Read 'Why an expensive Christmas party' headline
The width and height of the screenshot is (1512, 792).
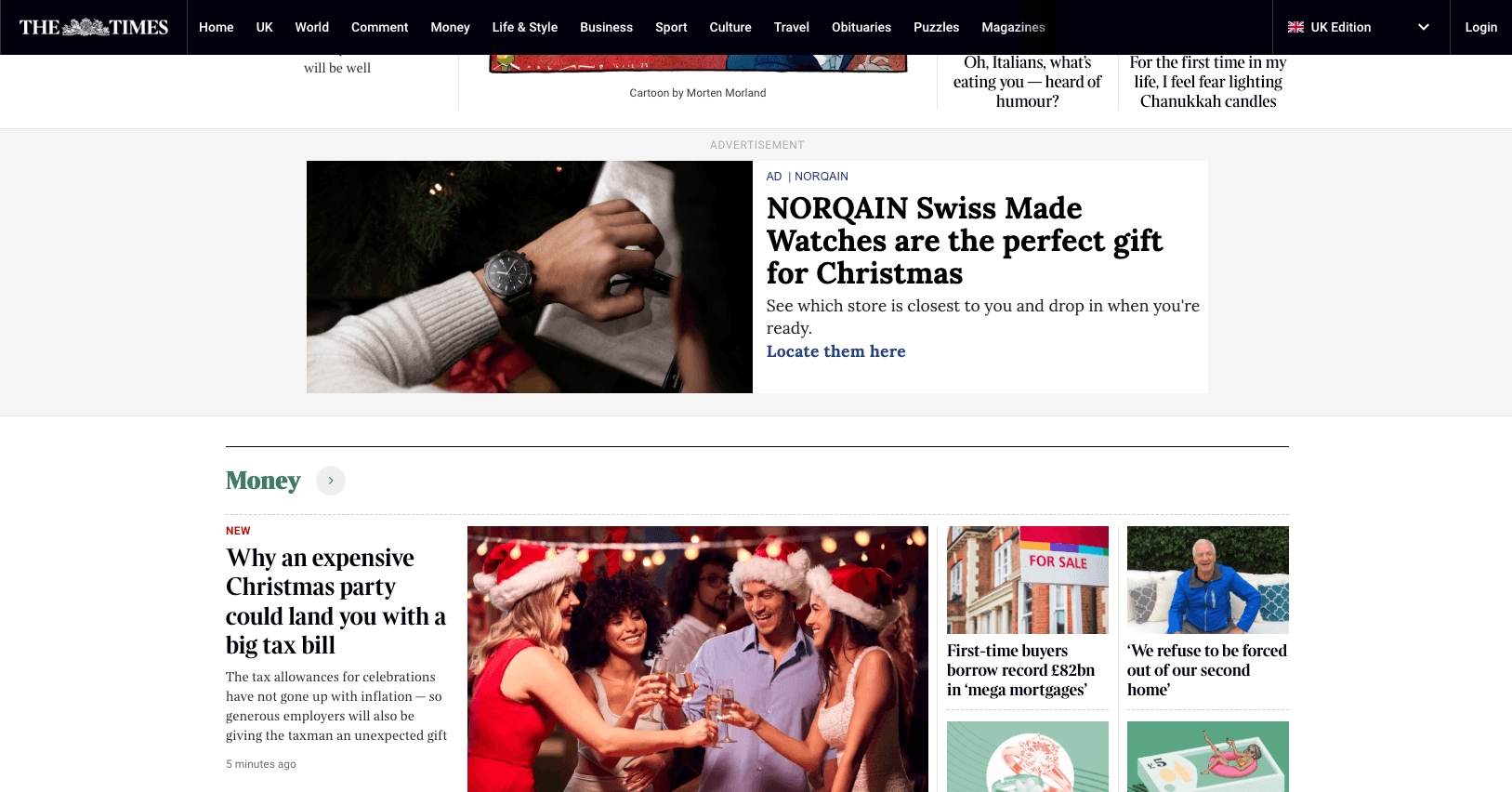(335, 601)
